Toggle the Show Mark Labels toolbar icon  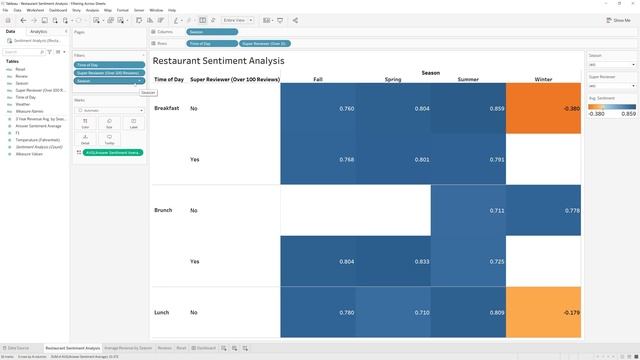[x=202, y=20]
